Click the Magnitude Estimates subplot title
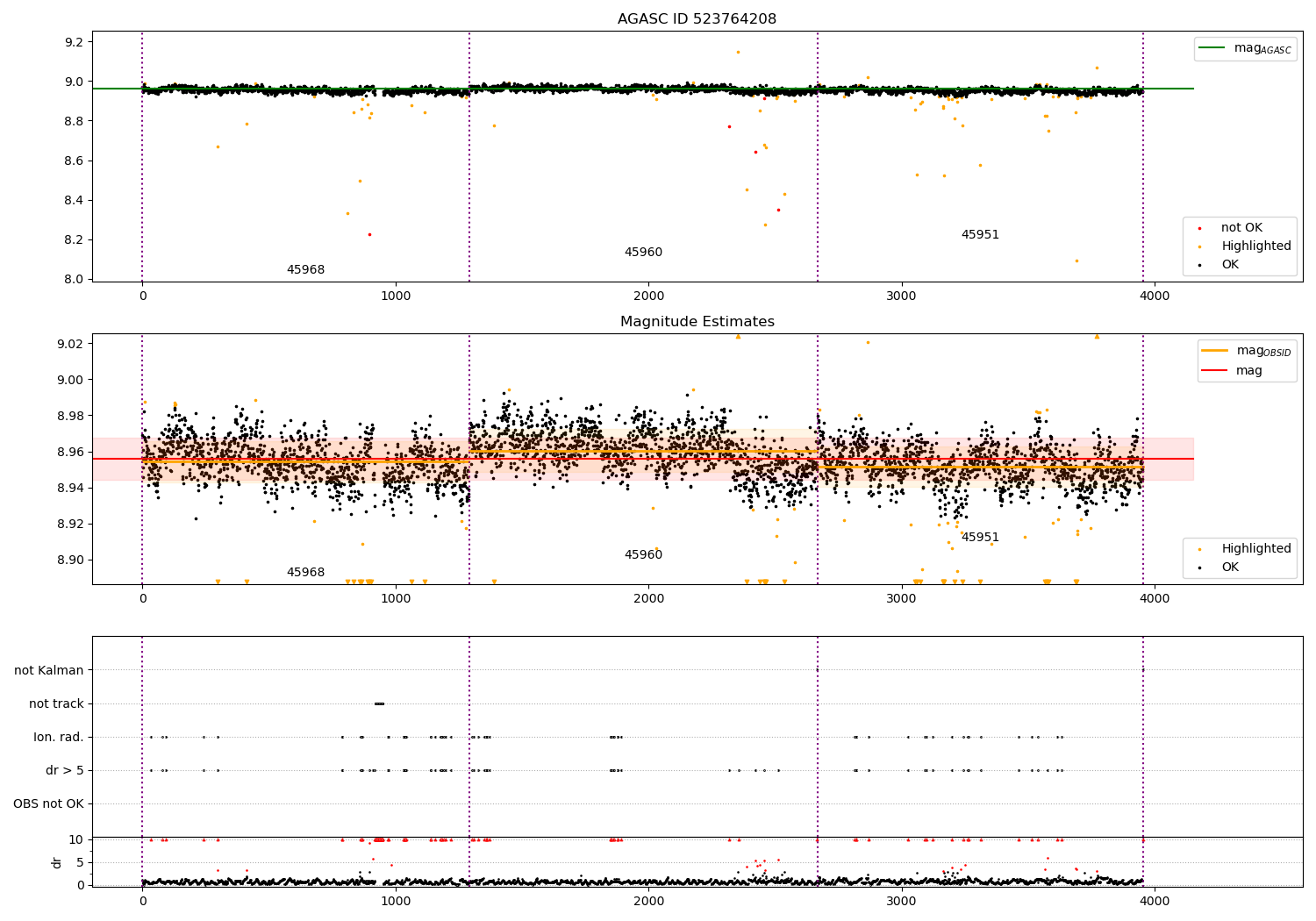 pyautogui.click(x=697, y=322)
